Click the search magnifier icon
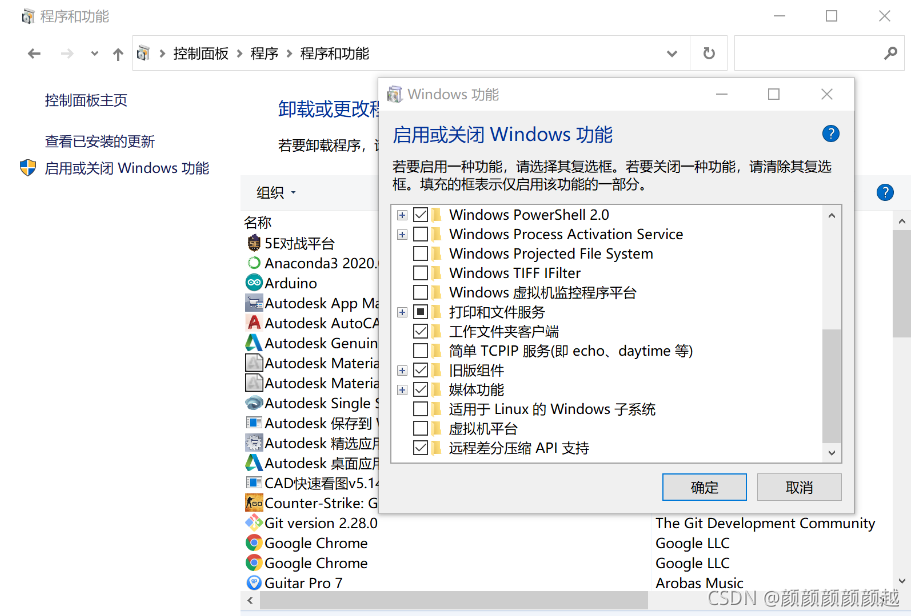The height and width of the screenshot is (616, 915). point(890,54)
